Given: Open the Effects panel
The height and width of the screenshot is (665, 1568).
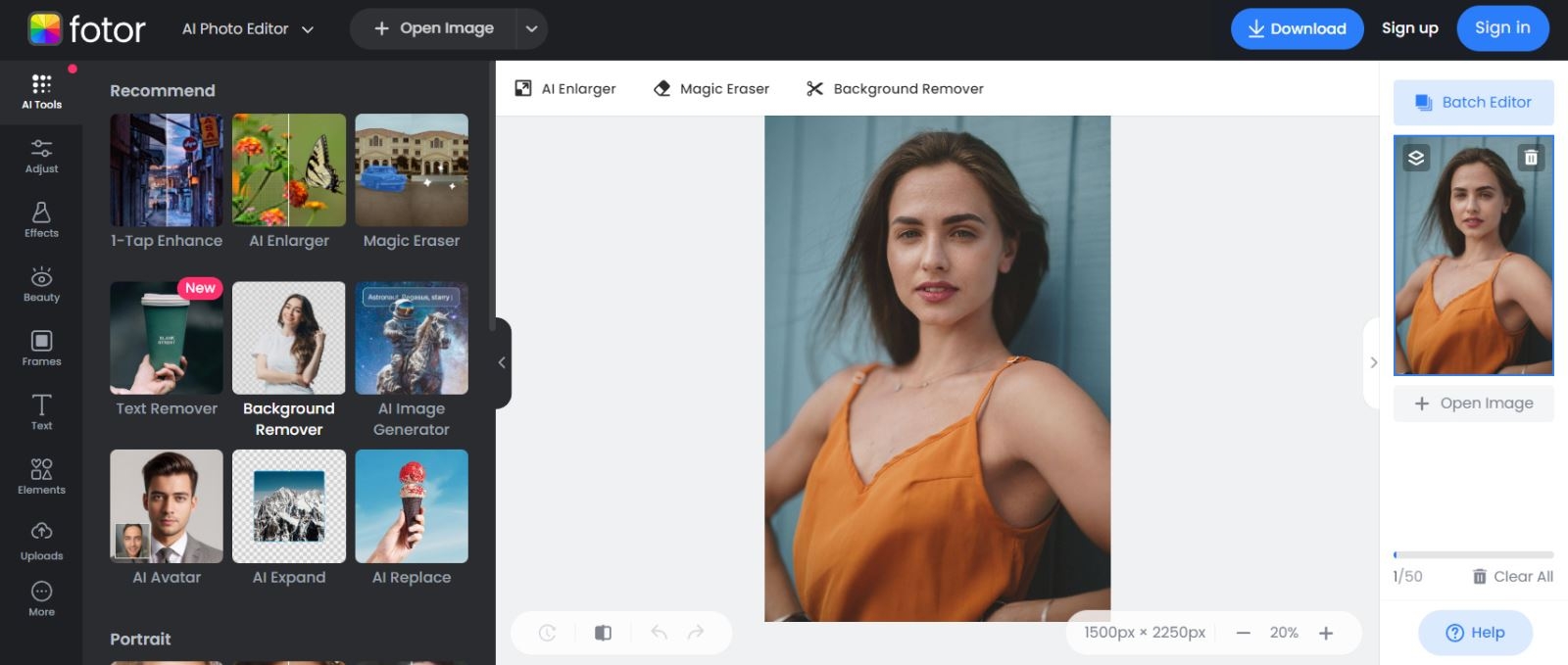Looking at the screenshot, I should [x=41, y=220].
